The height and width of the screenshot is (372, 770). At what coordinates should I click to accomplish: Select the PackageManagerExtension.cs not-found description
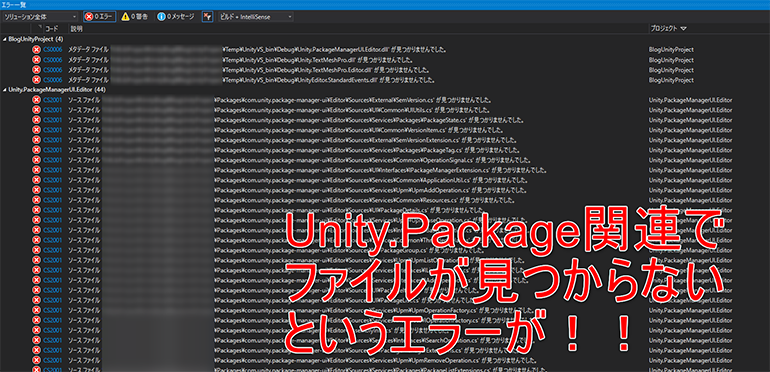(307, 170)
